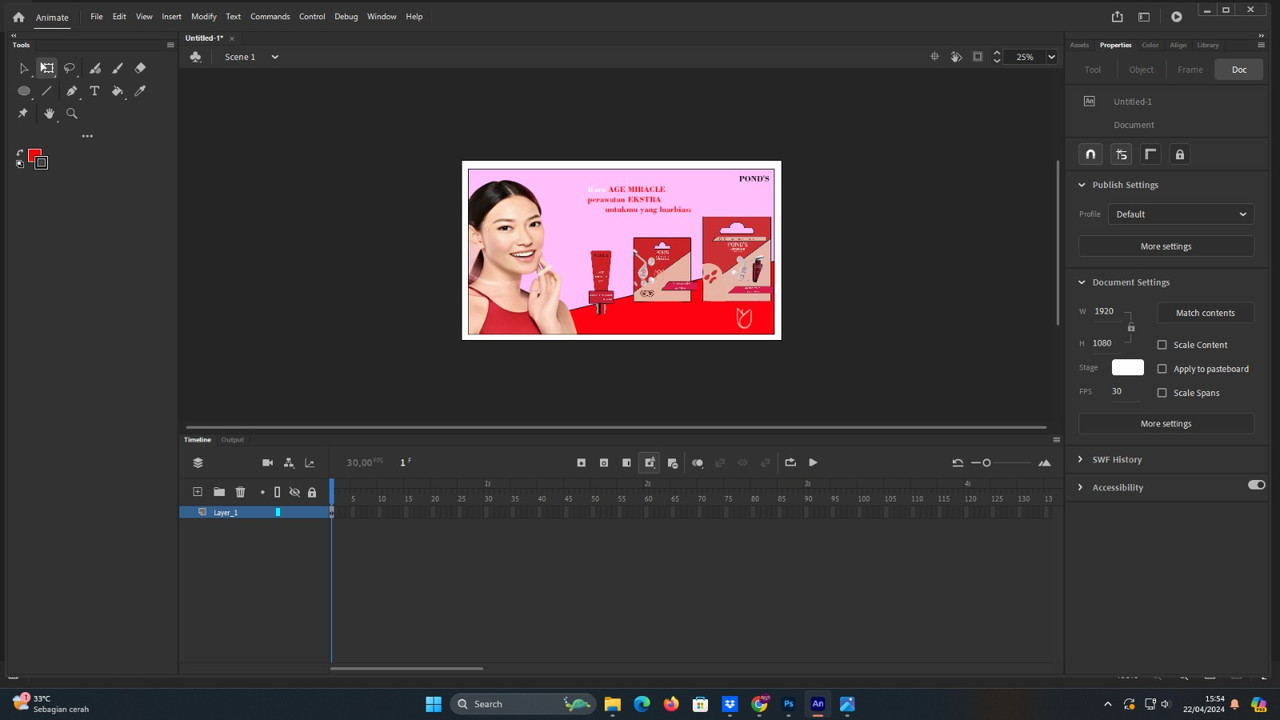Click More settings under Publish Settings

point(1166,246)
